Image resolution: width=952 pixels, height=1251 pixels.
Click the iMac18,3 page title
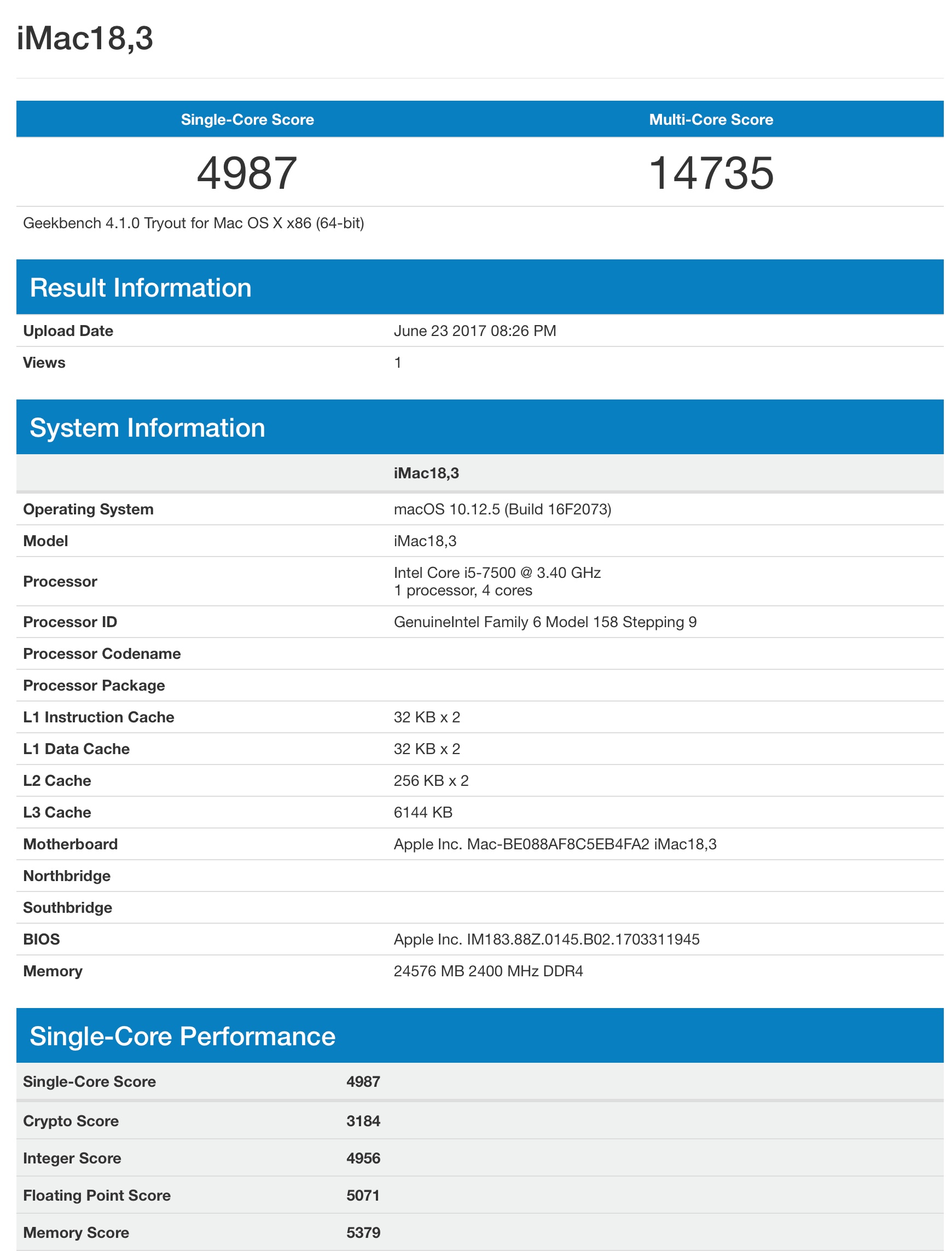coord(85,38)
